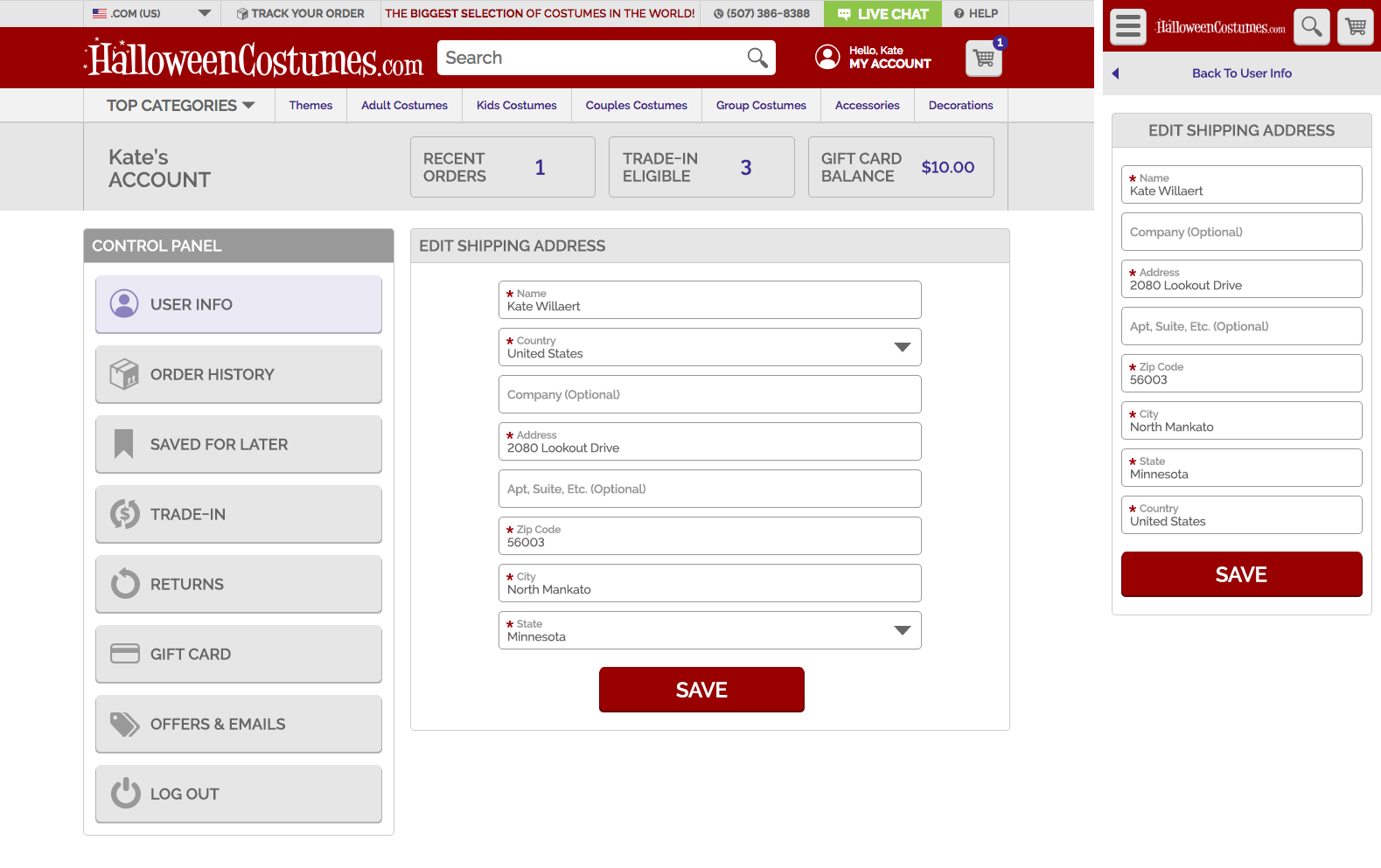This screenshot has width=1381, height=868.
Task: Click the desktop Zip Code field
Action: coord(709,536)
